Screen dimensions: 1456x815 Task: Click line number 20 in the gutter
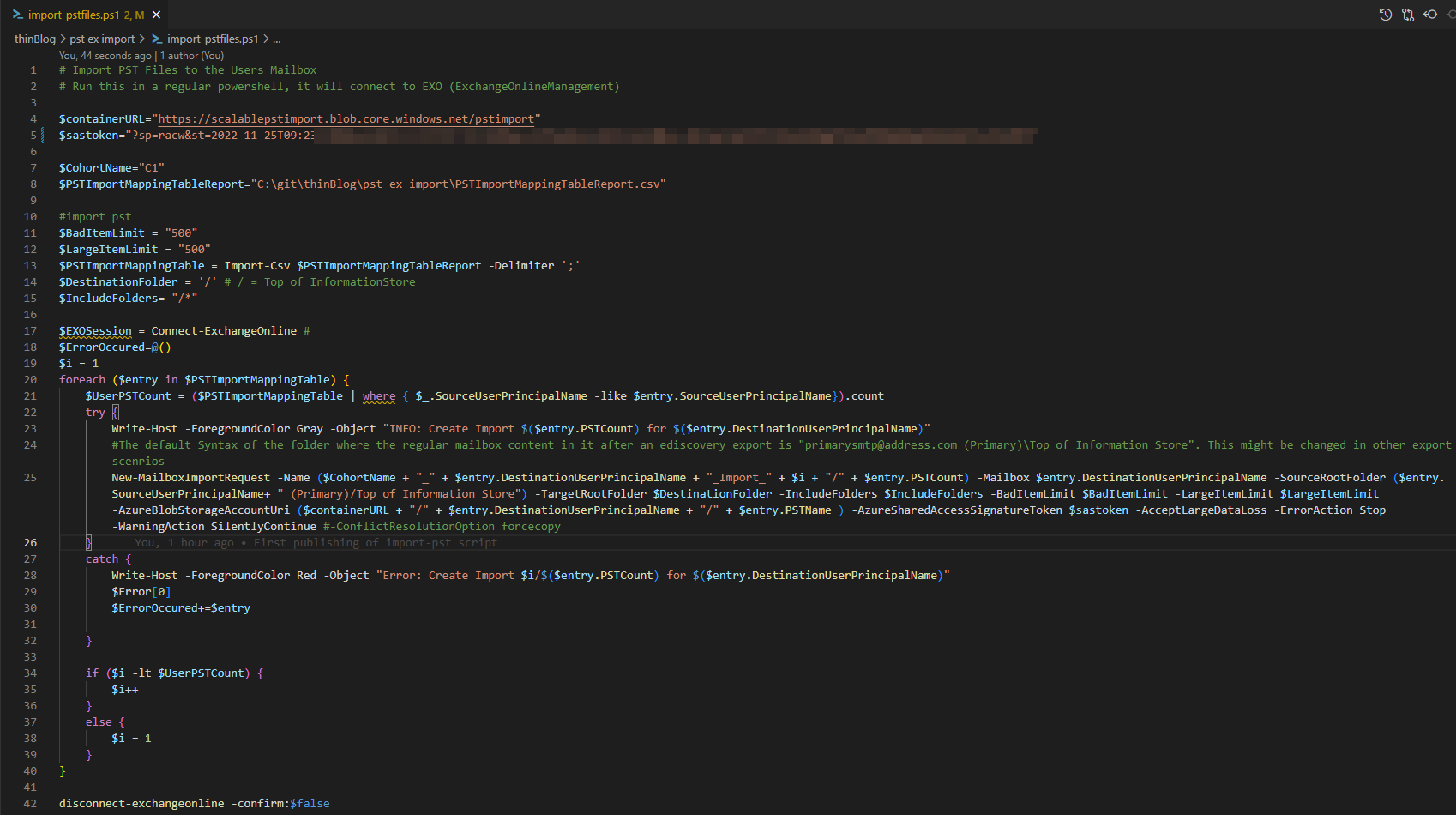30,380
